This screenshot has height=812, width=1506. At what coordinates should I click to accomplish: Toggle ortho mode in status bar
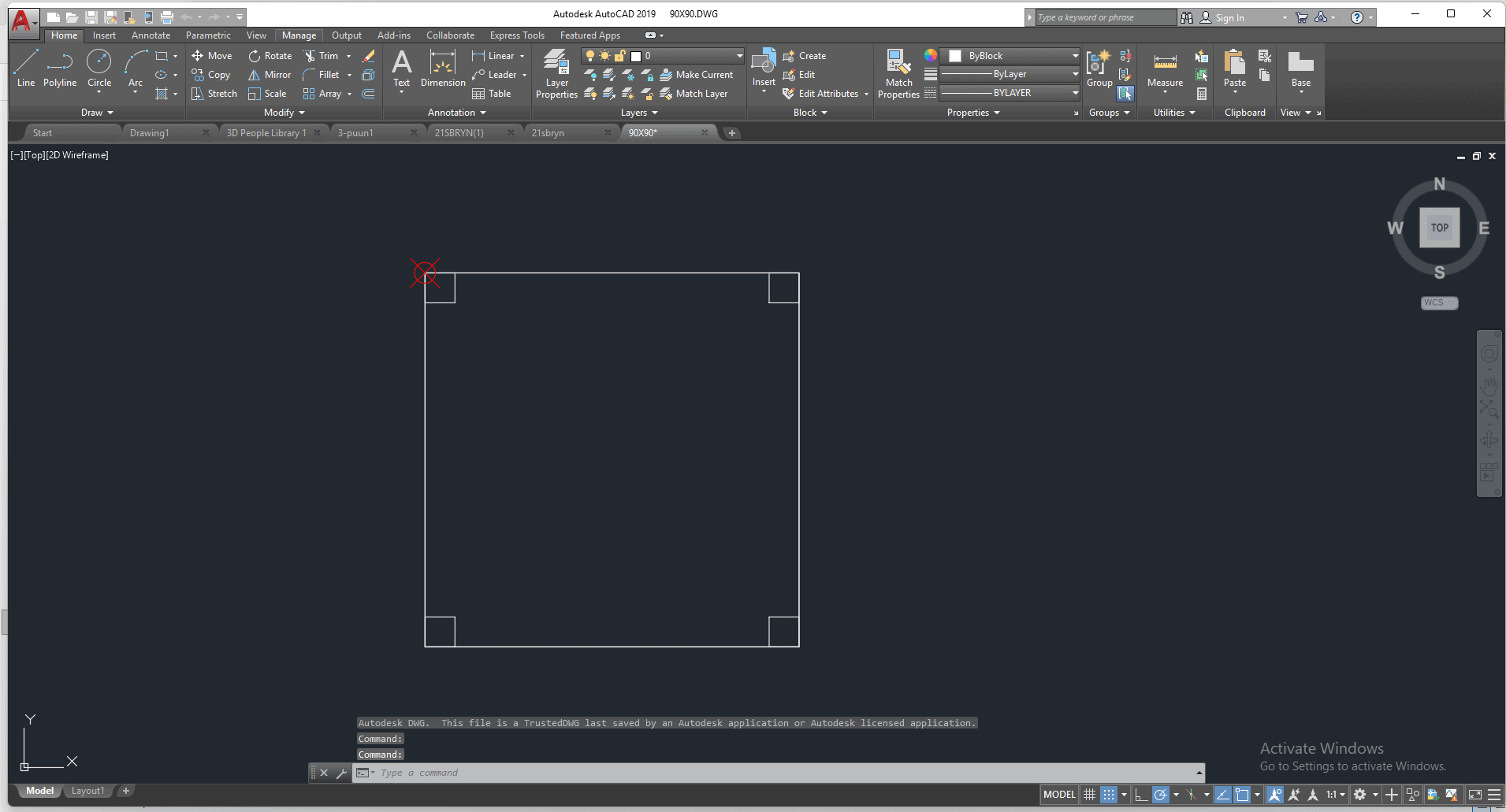[x=1140, y=795]
